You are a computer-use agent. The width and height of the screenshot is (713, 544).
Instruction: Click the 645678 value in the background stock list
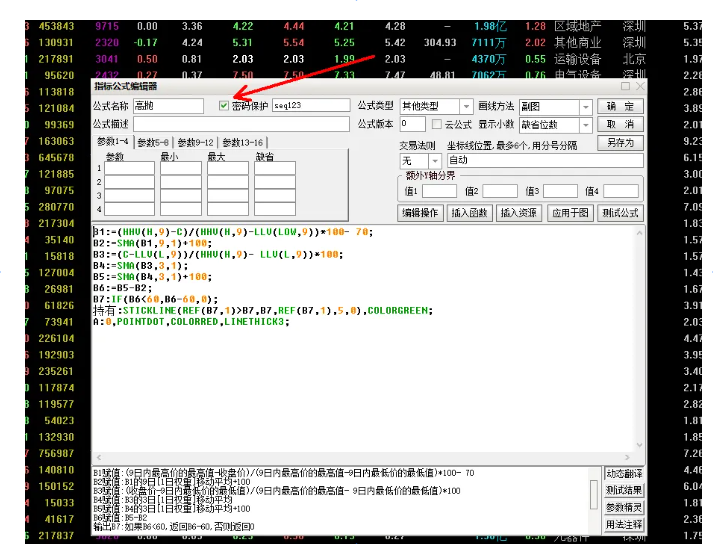coord(56,158)
